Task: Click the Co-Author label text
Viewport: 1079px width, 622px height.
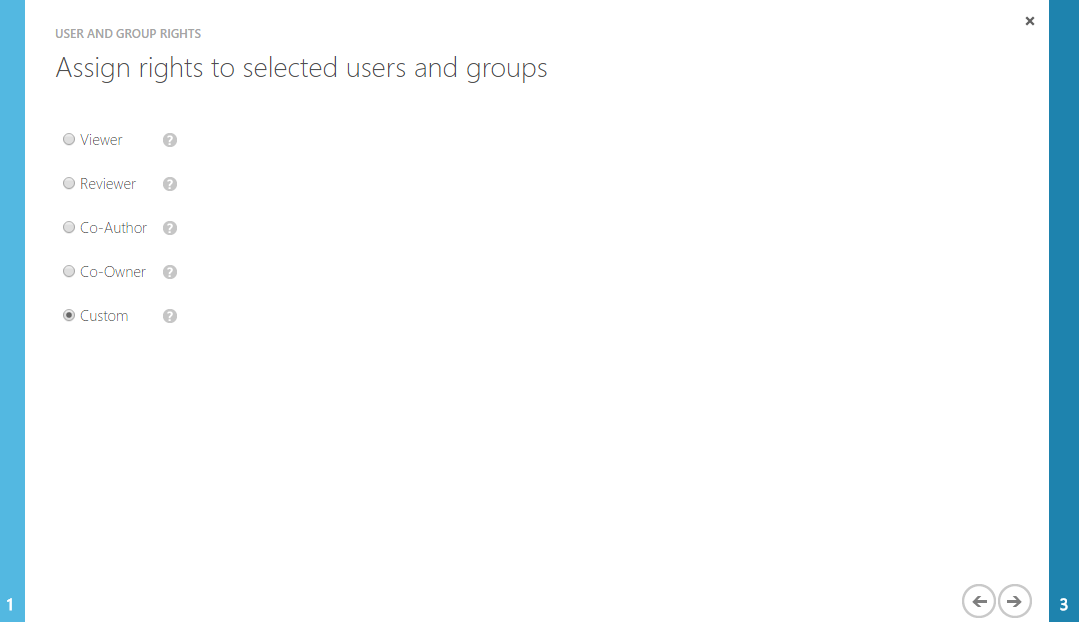Action: [113, 228]
